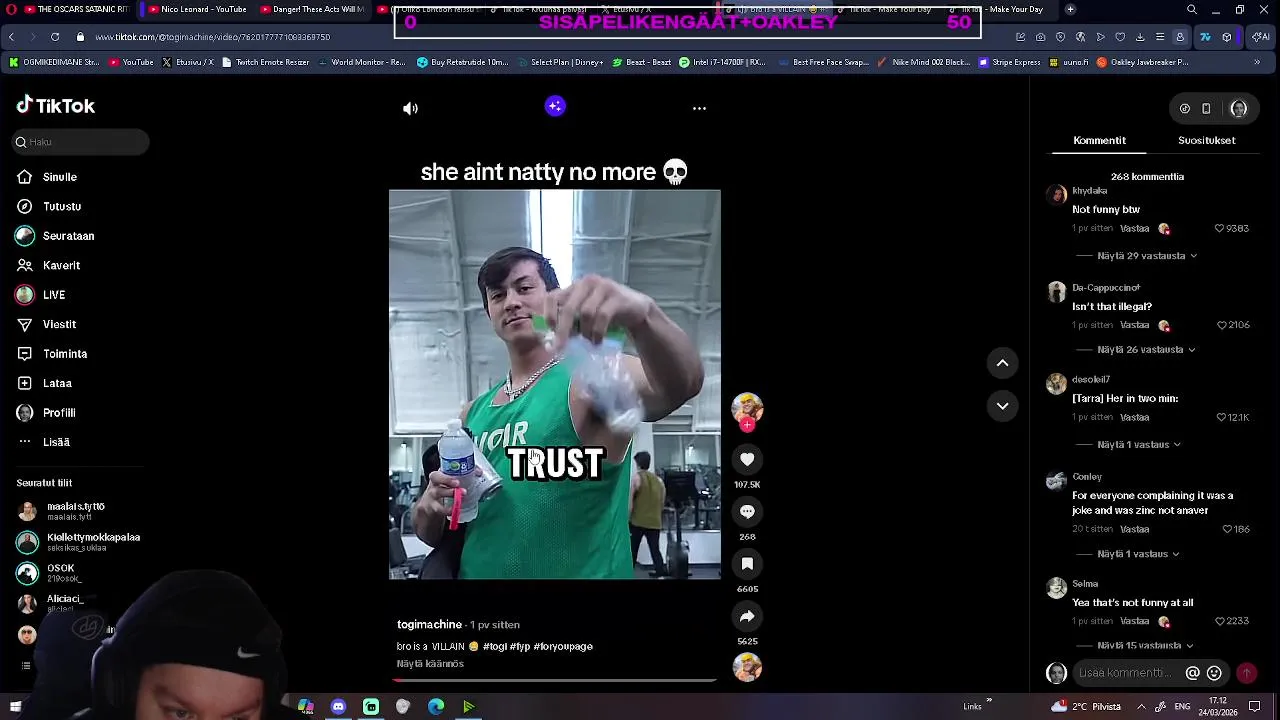Viewport: 1280px width, 720px height.
Task: Expand Näytä 26 vastausta replies
Action: 1146,350
